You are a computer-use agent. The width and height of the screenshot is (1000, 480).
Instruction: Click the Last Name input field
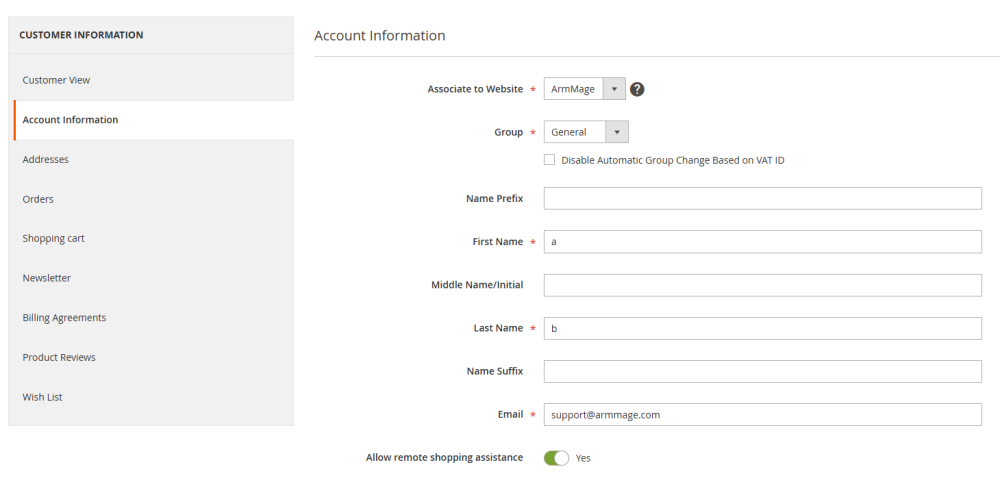762,328
